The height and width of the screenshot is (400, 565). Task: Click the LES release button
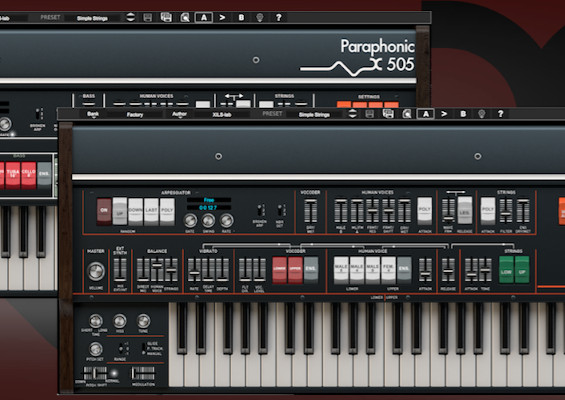[464, 211]
